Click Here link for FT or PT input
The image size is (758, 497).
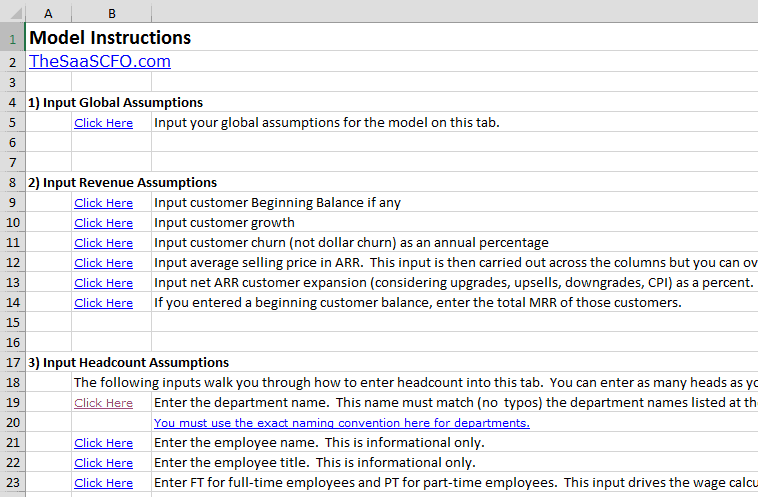click(103, 483)
